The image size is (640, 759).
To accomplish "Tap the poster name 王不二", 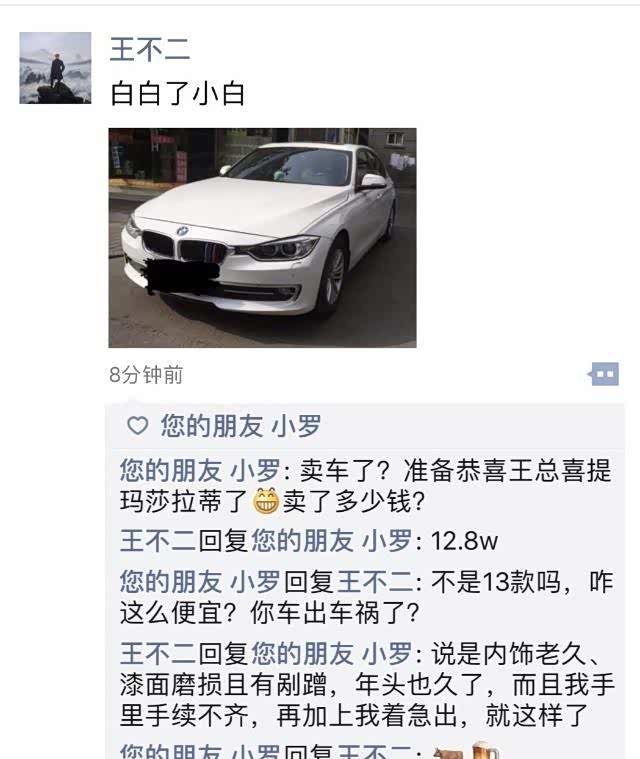I will 150,49.
